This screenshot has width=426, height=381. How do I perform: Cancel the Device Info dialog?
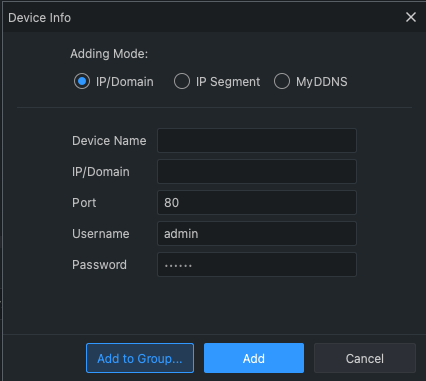(365, 358)
